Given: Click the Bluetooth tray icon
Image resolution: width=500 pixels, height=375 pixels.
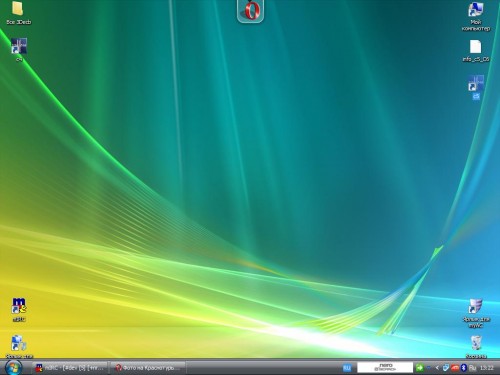Looking at the screenshot, I should (x=463, y=368).
